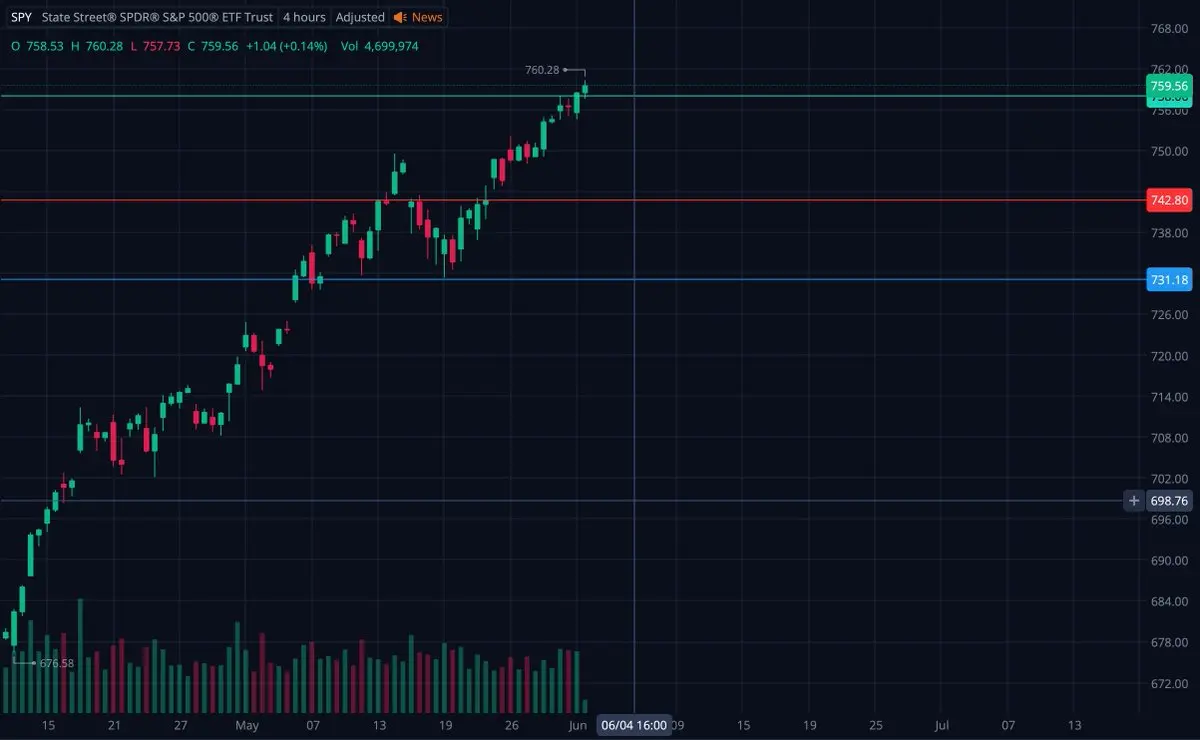This screenshot has width=1200, height=740.
Task: Click the 676.58 low marker on chart
Action: [56, 663]
